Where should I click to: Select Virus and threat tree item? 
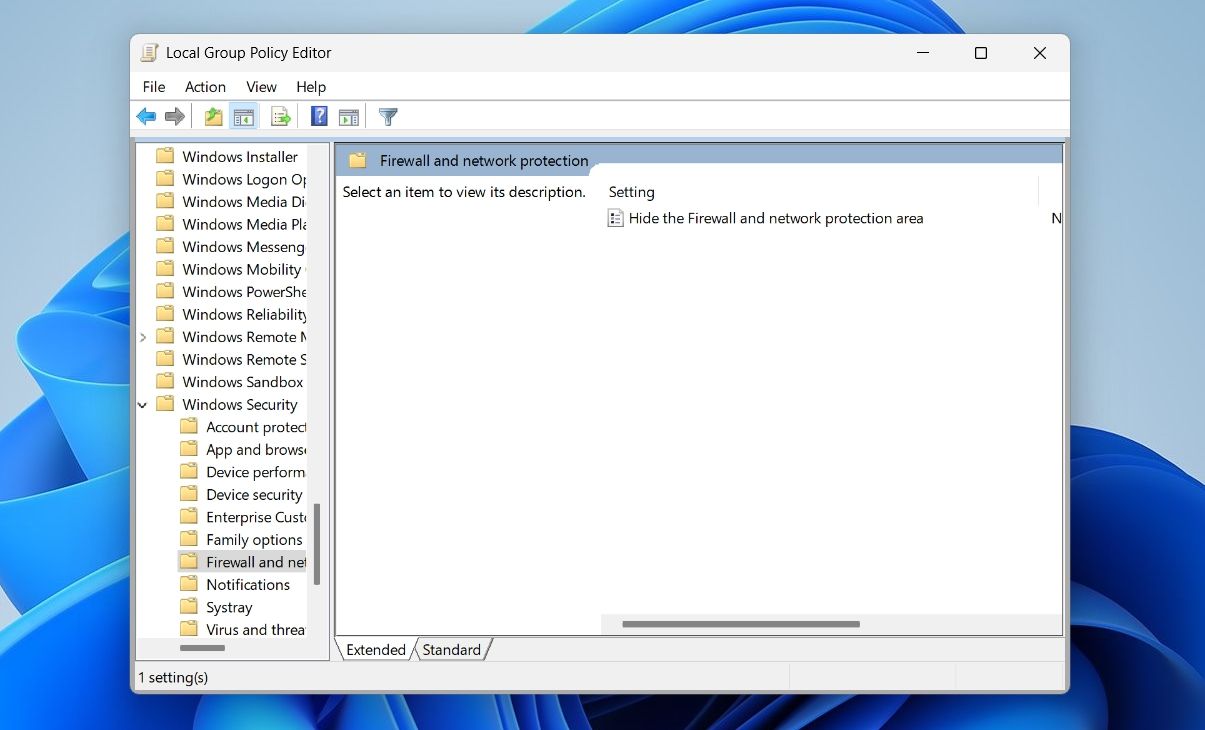click(x=256, y=630)
